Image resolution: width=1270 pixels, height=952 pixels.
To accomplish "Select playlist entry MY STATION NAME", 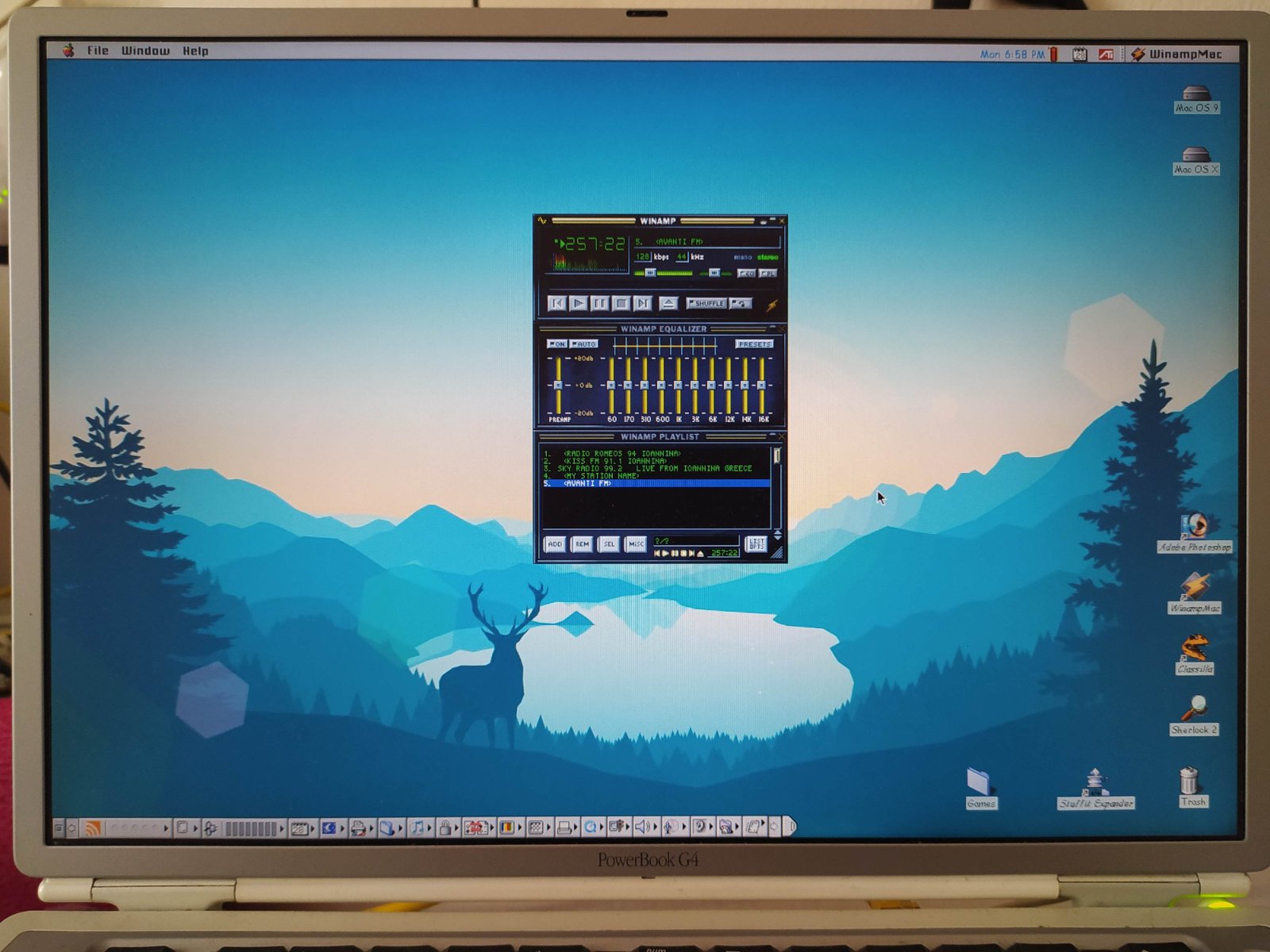I will (x=656, y=476).
